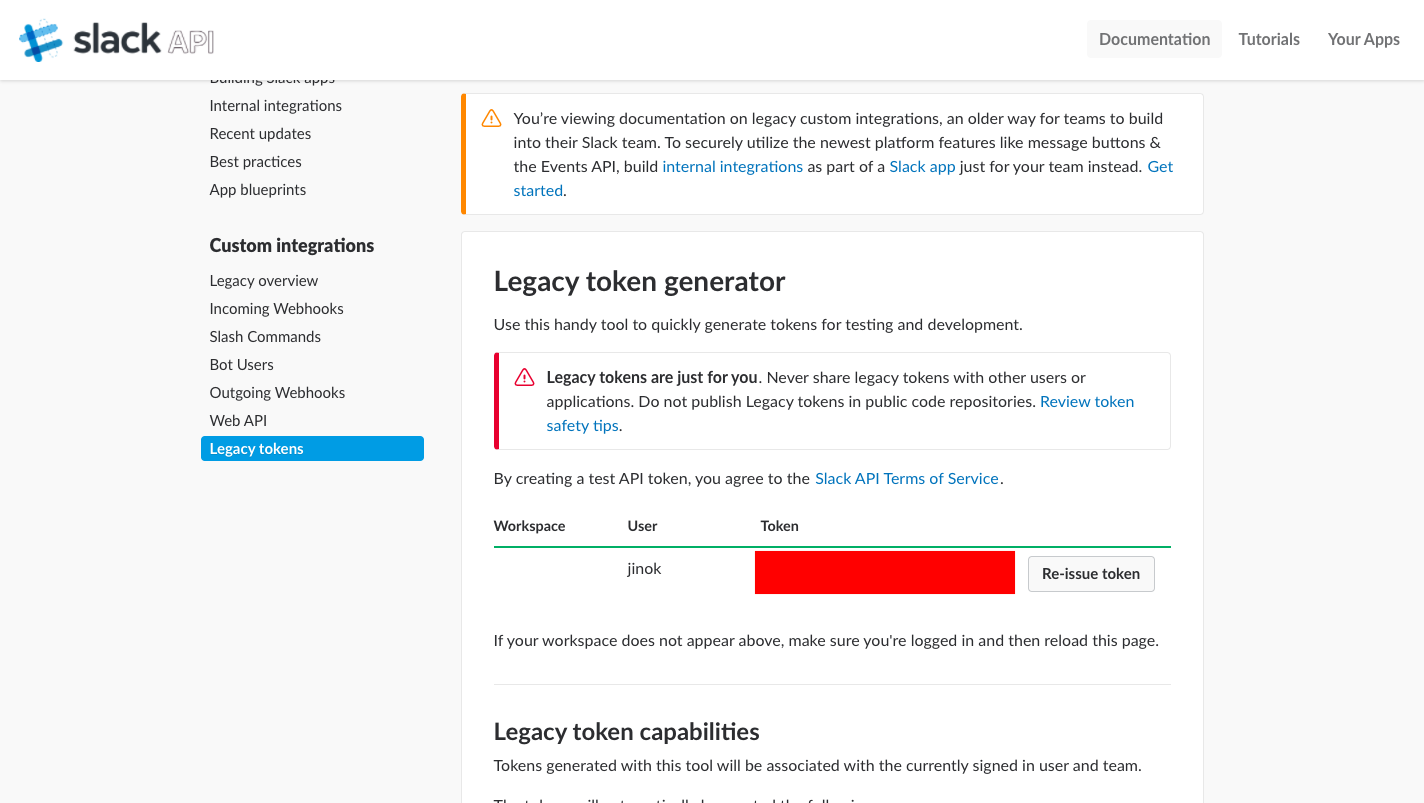The width and height of the screenshot is (1424, 803).
Task: Select Incoming Webhooks in sidebar
Action: tap(276, 309)
